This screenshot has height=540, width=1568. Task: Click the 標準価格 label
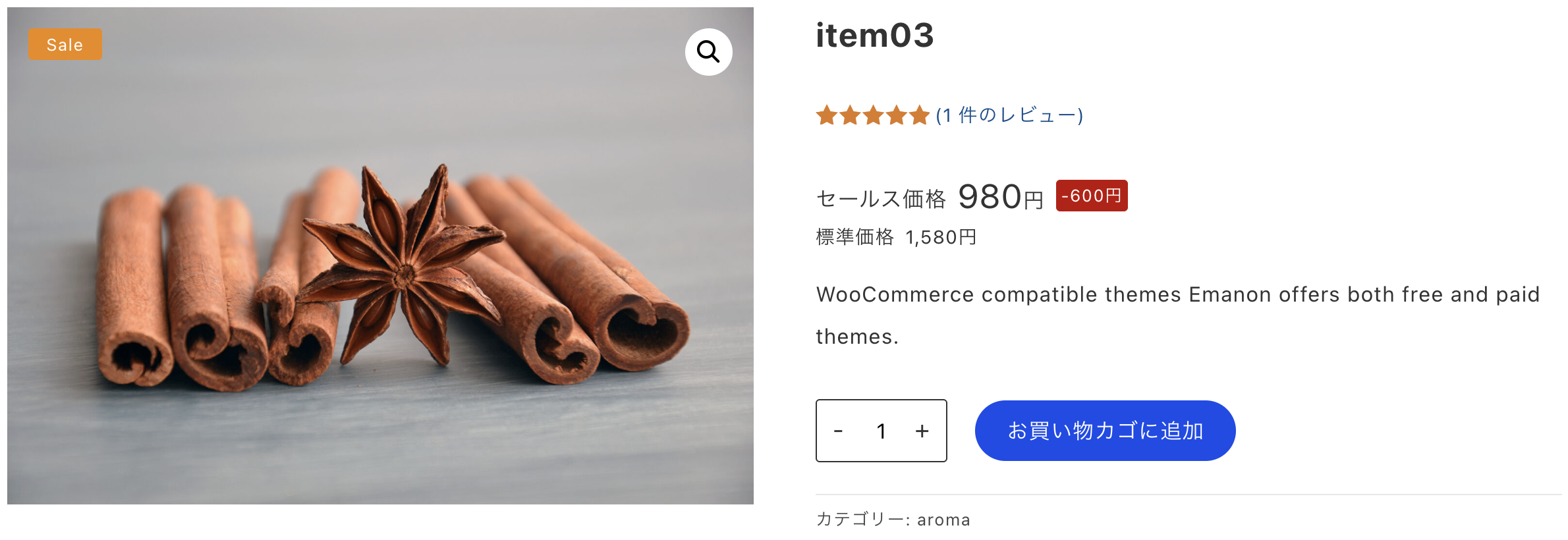854,237
